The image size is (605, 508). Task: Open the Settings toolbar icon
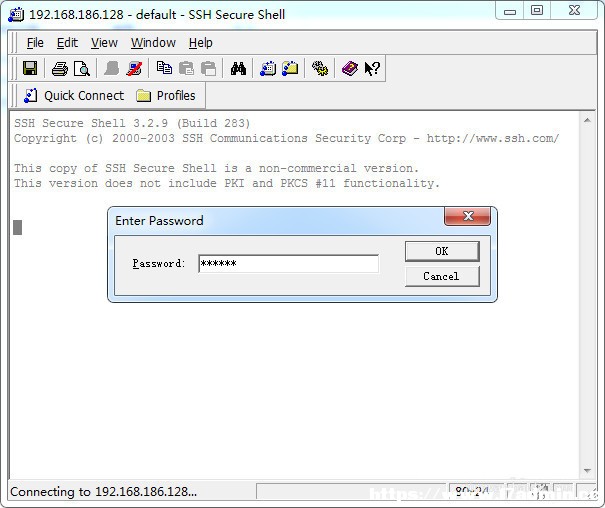pos(320,69)
